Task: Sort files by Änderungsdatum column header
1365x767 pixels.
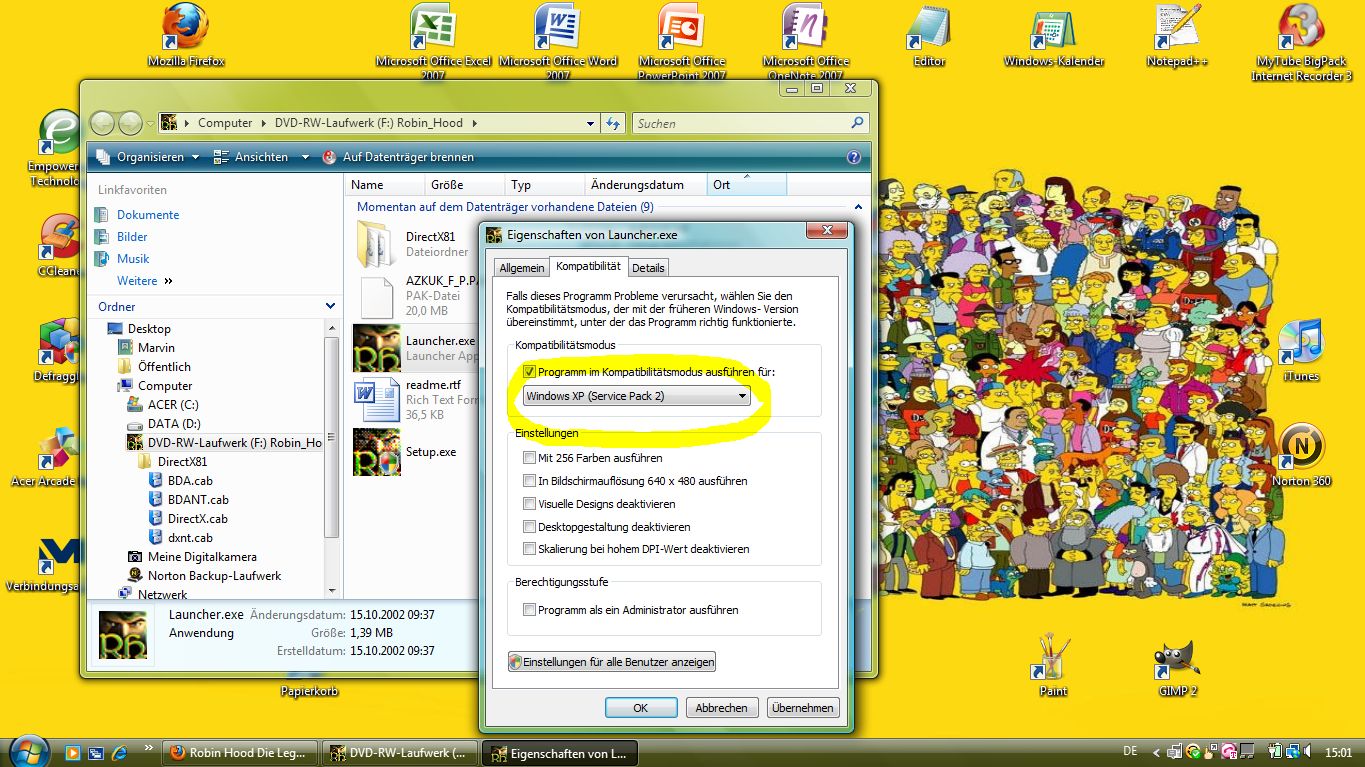Action: [645, 185]
